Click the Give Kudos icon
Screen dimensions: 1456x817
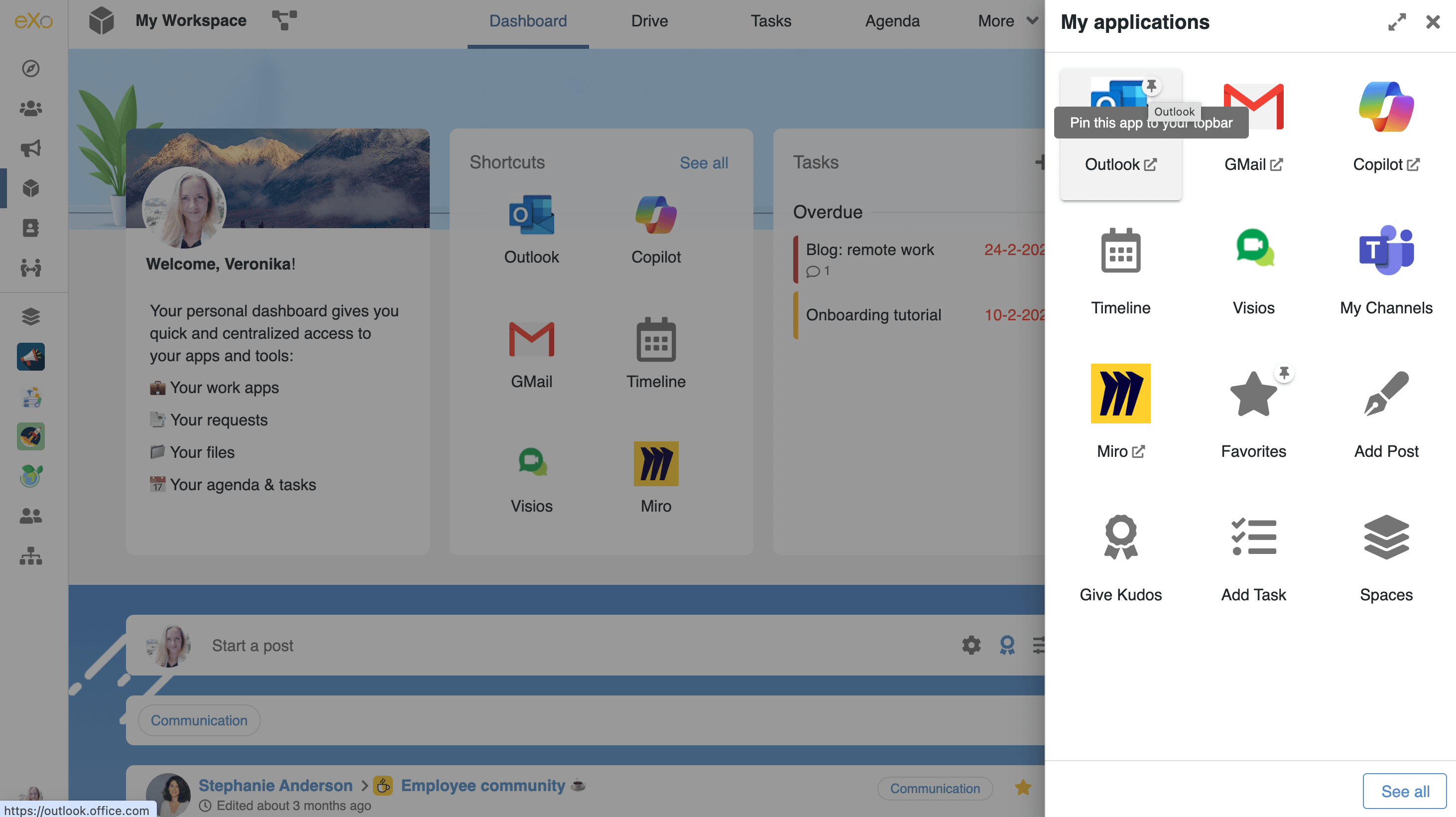(1120, 537)
